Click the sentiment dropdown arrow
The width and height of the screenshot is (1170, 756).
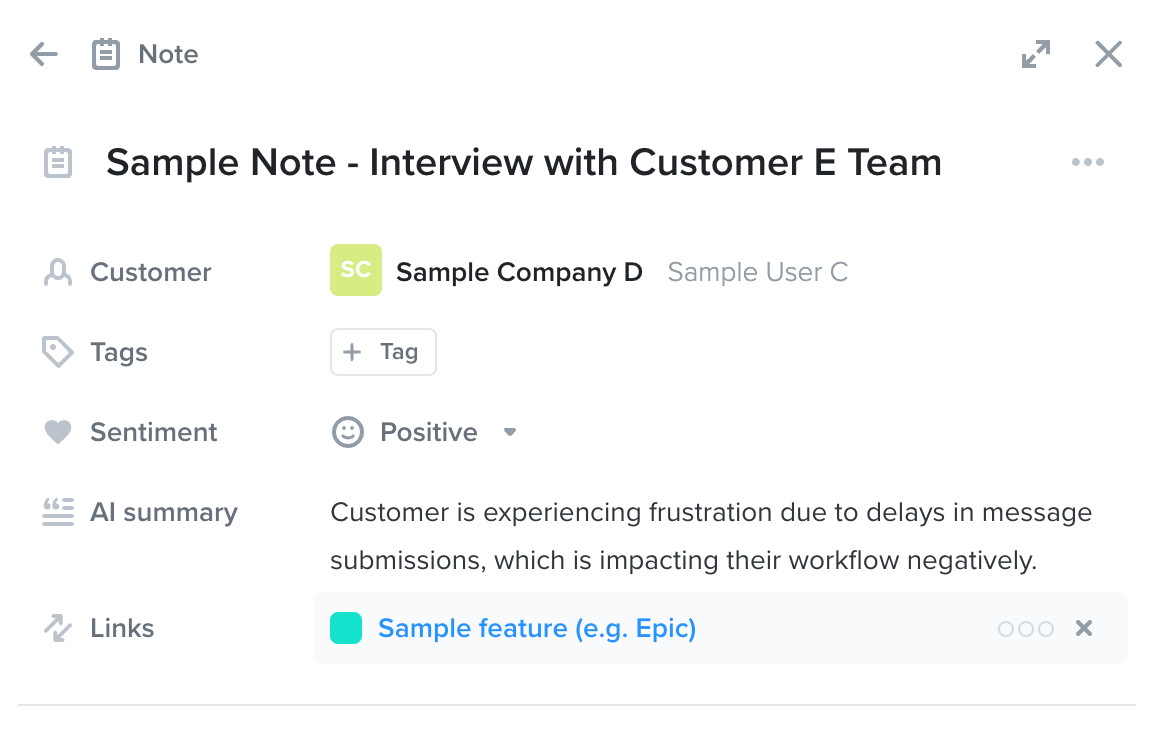(x=510, y=432)
